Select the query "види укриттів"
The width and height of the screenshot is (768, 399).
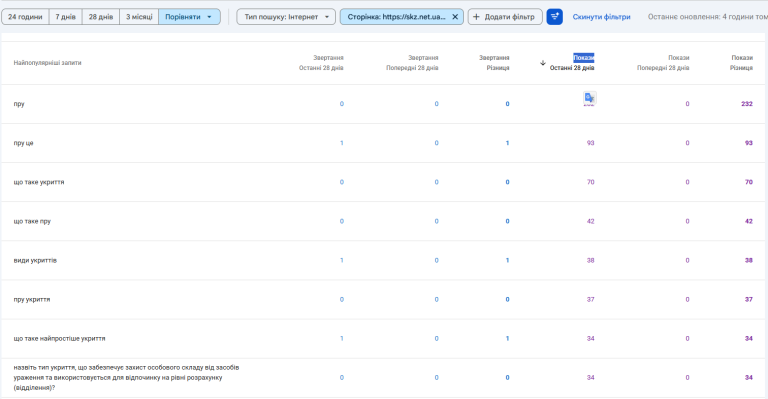pos(35,260)
